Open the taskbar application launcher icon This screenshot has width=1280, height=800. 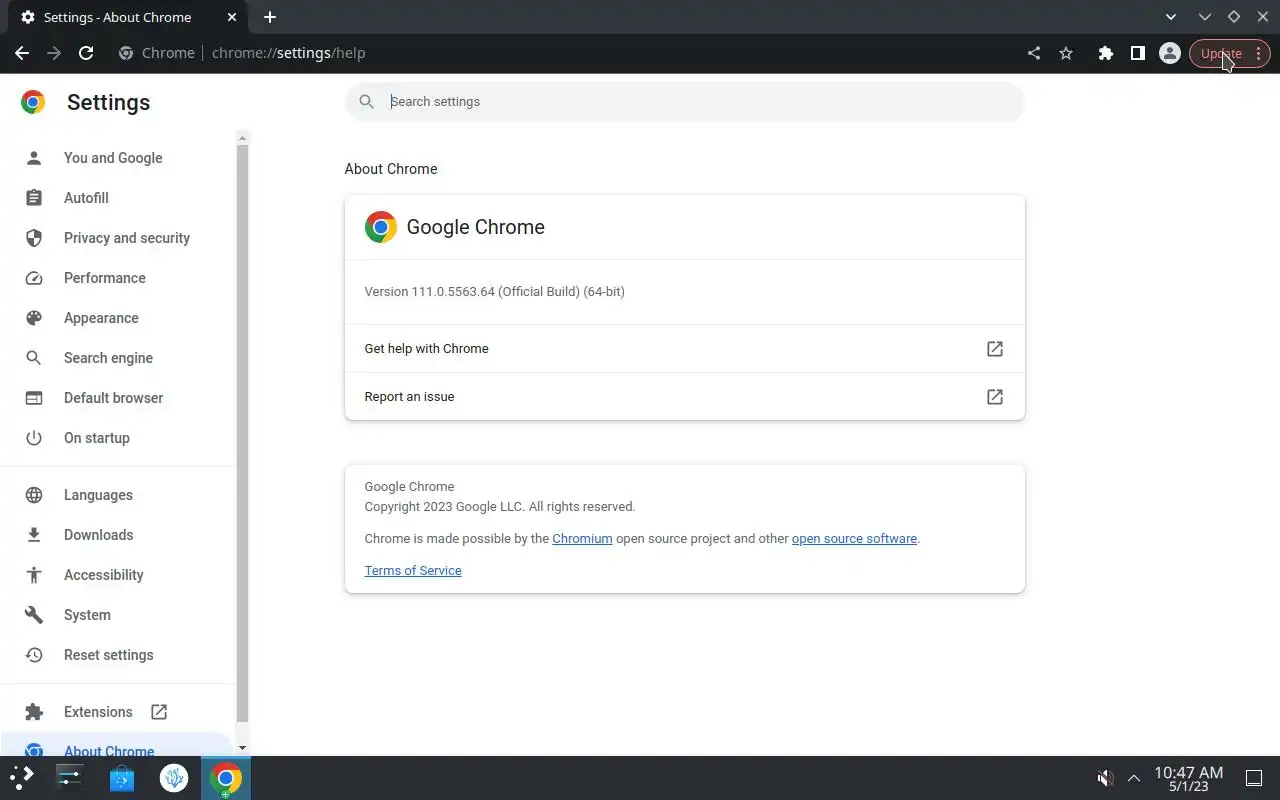coord(22,777)
